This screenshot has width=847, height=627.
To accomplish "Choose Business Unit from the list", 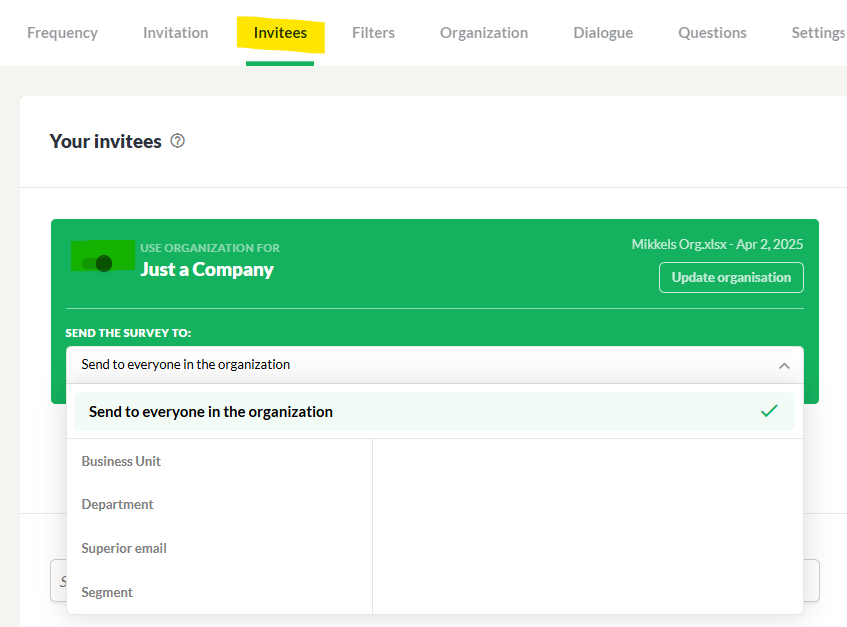I will pyautogui.click(x=121, y=461).
